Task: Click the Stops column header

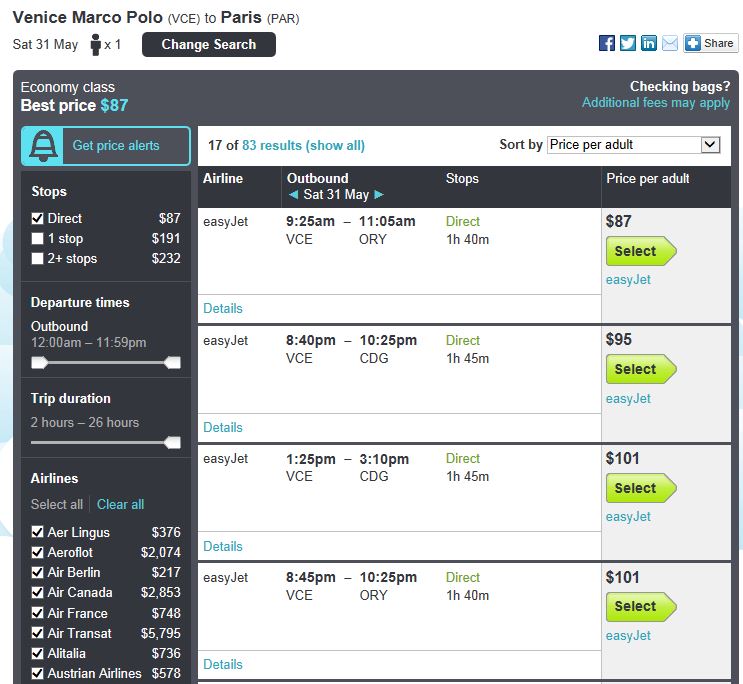Action: (462, 179)
